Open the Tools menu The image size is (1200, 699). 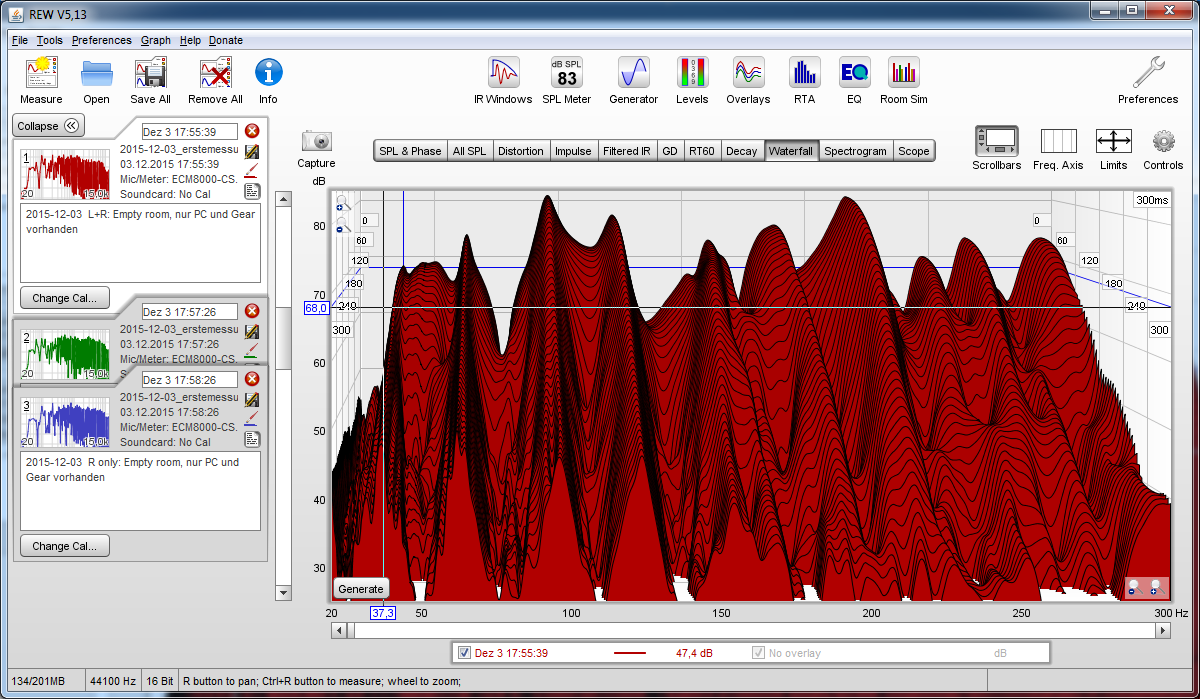click(50, 40)
